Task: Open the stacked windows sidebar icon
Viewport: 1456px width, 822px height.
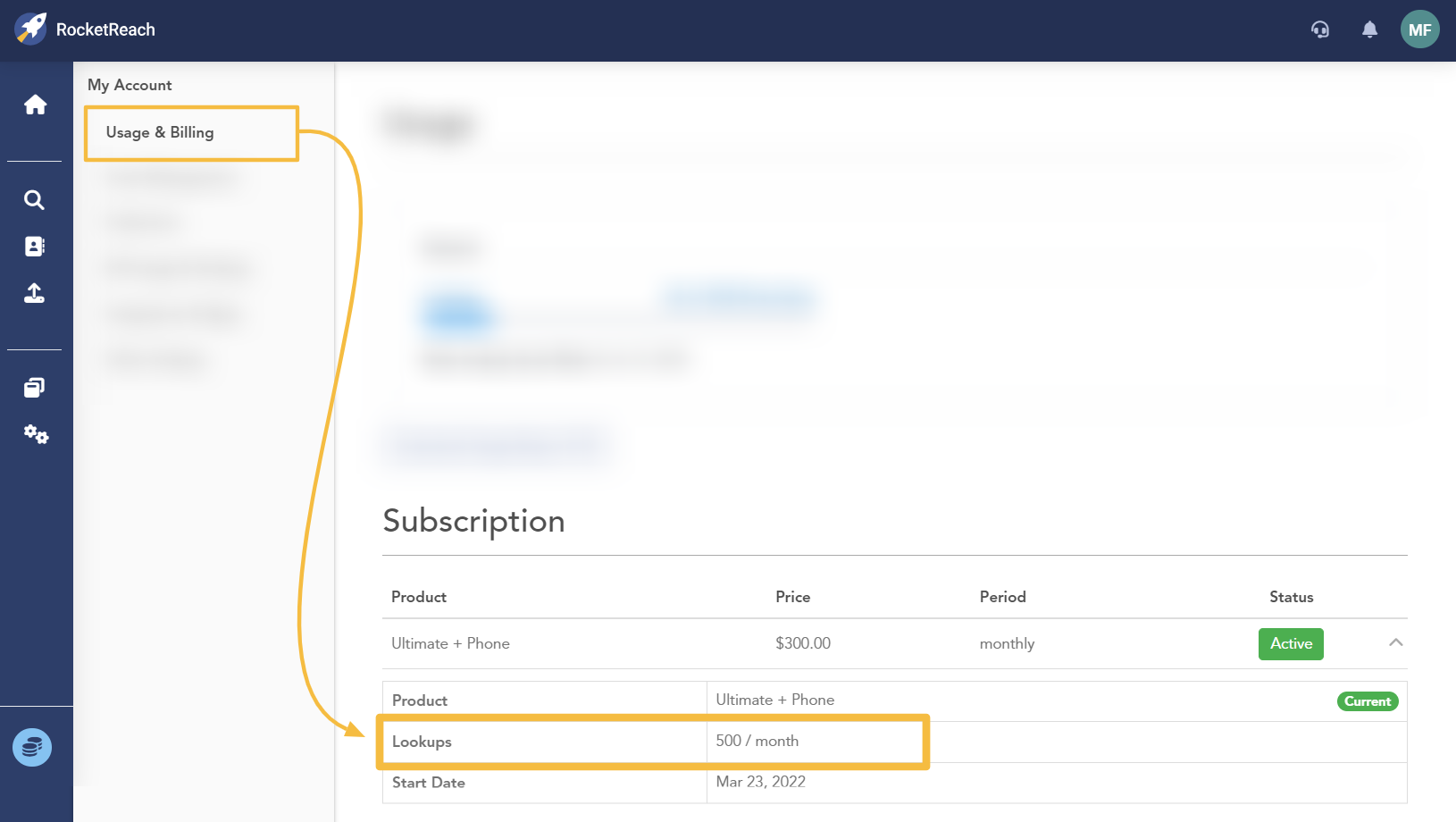Action: 35,388
